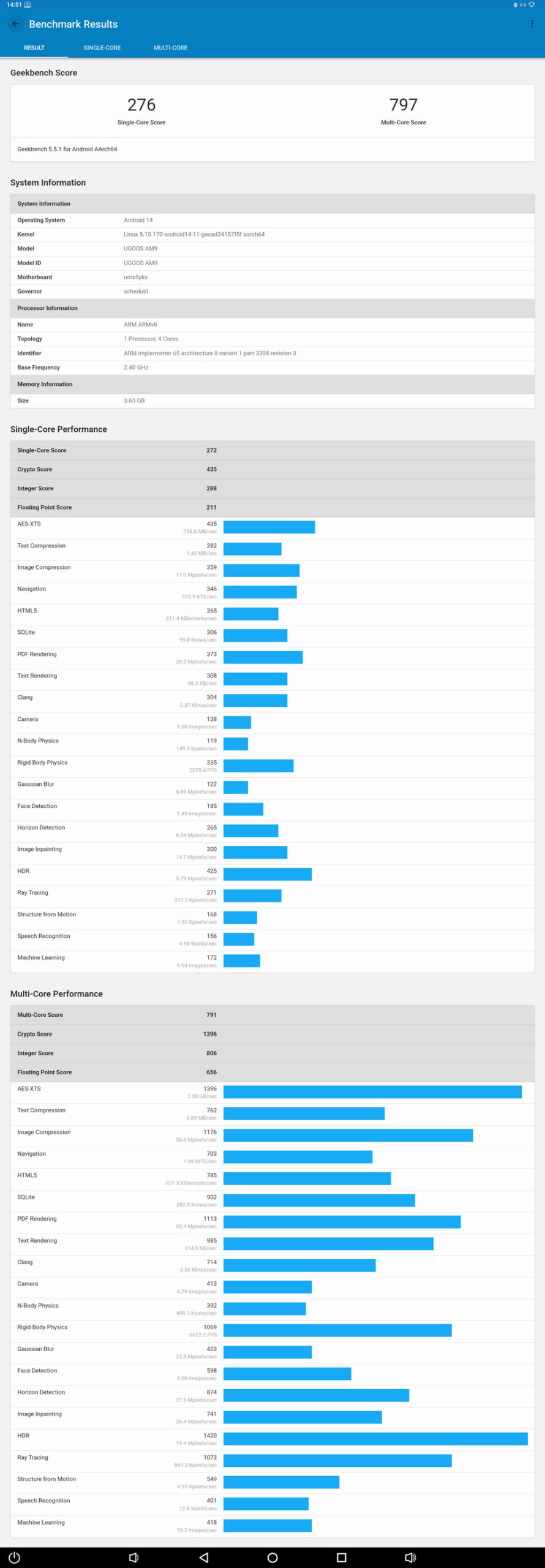Tap the screenshot notification icon beside the clock
Viewport: 545px width, 1568px height.
28,5
